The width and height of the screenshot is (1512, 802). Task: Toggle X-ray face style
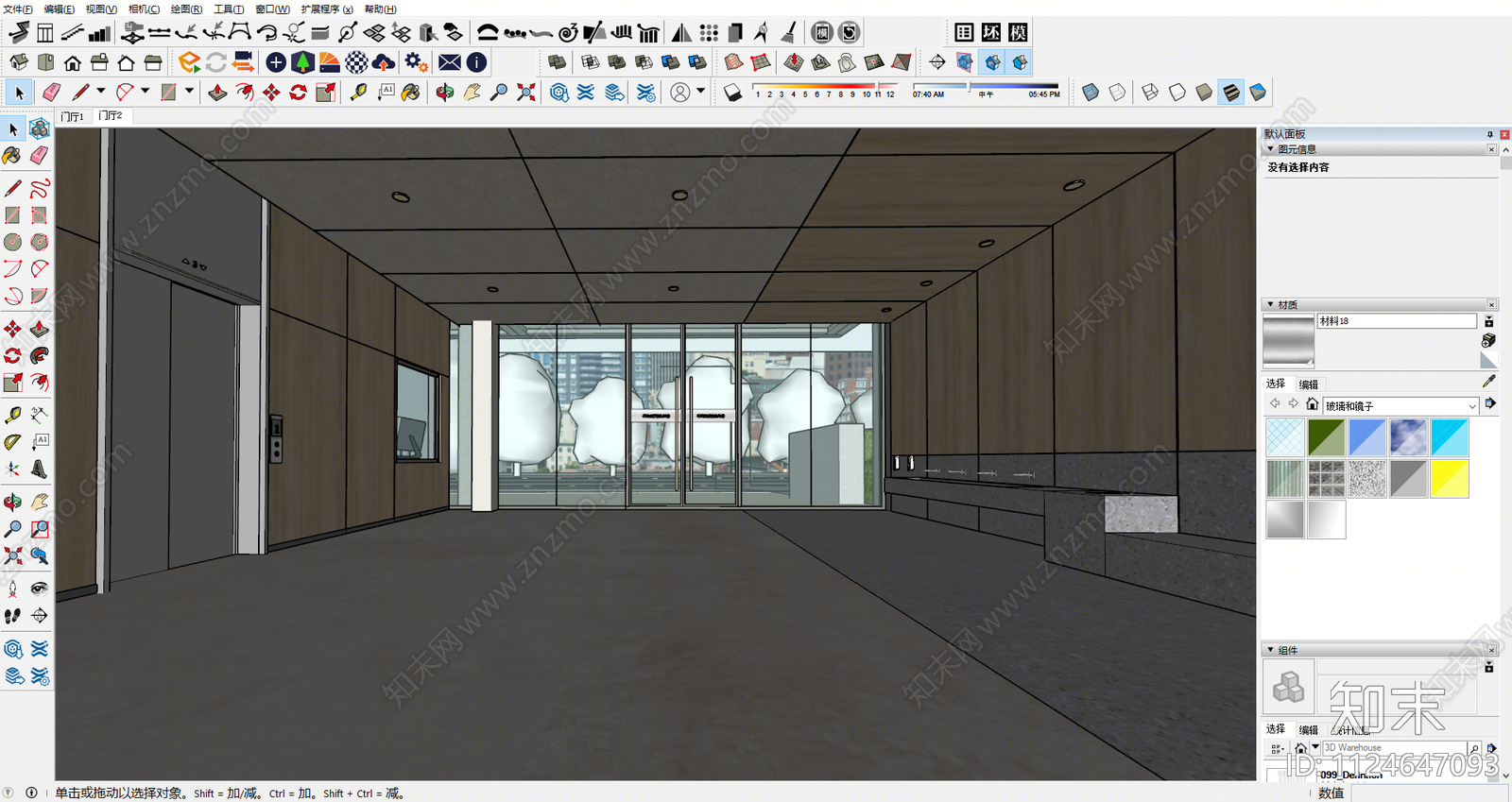tap(1091, 93)
